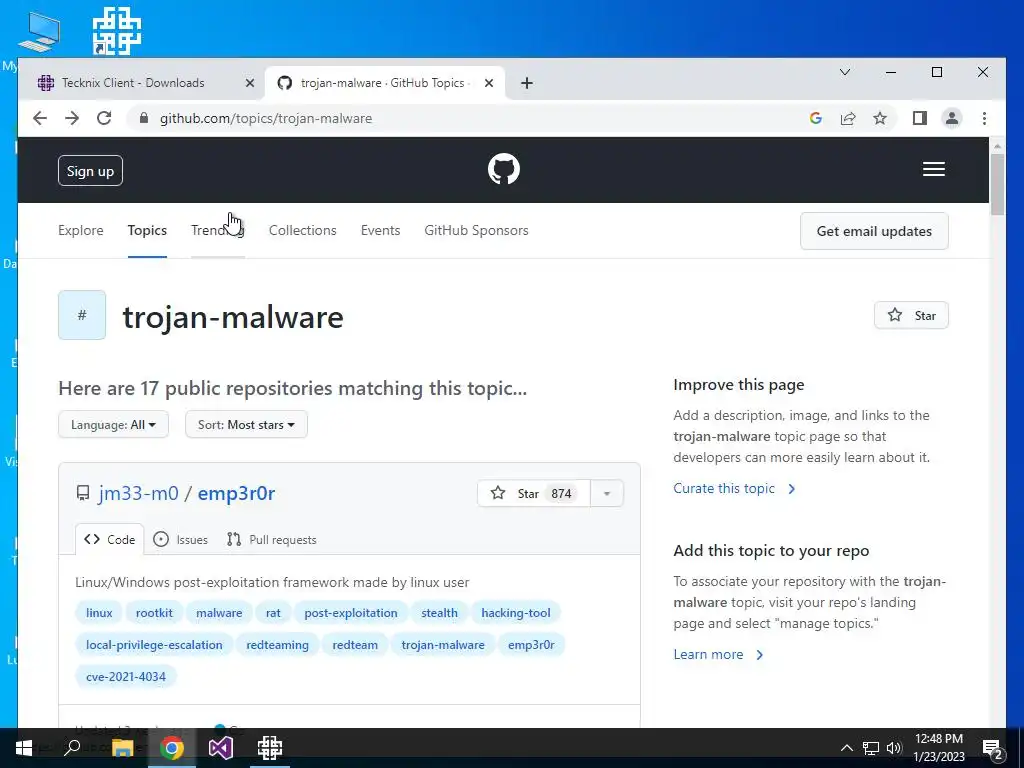Image resolution: width=1024 pixels, height=768 pixels.
Task: Click the hashtag topic icon
Action: point(82,315)
